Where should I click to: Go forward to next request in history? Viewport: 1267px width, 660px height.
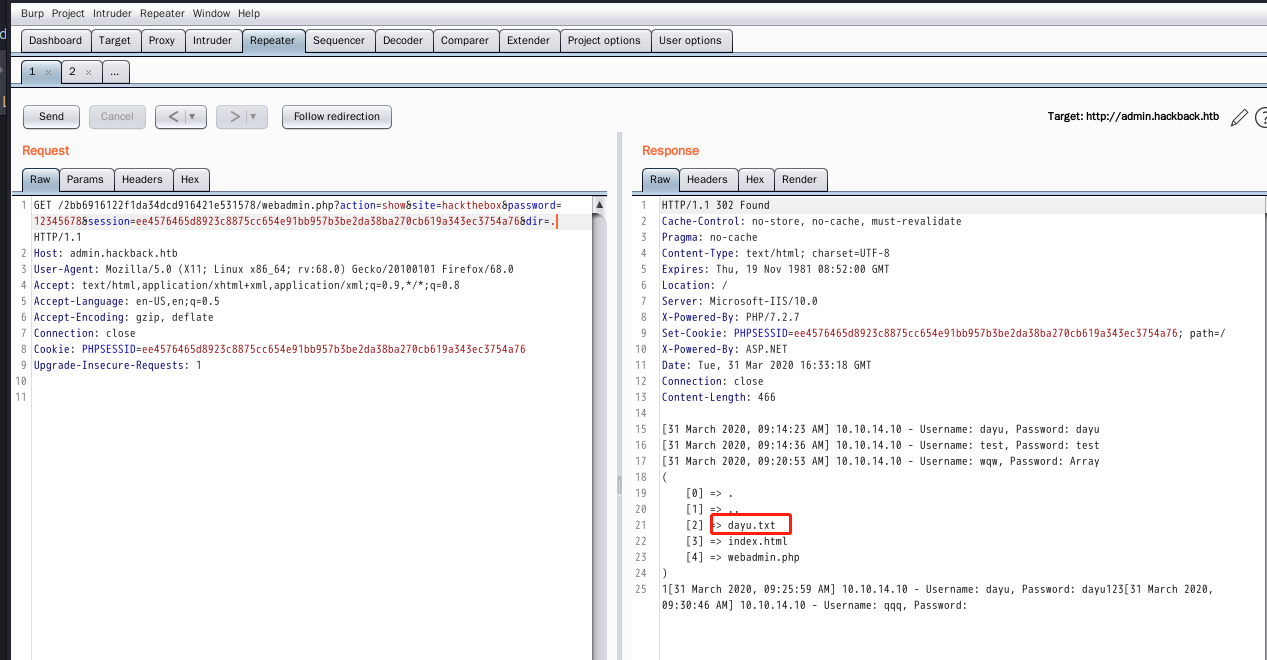click(x=233, y=117)
